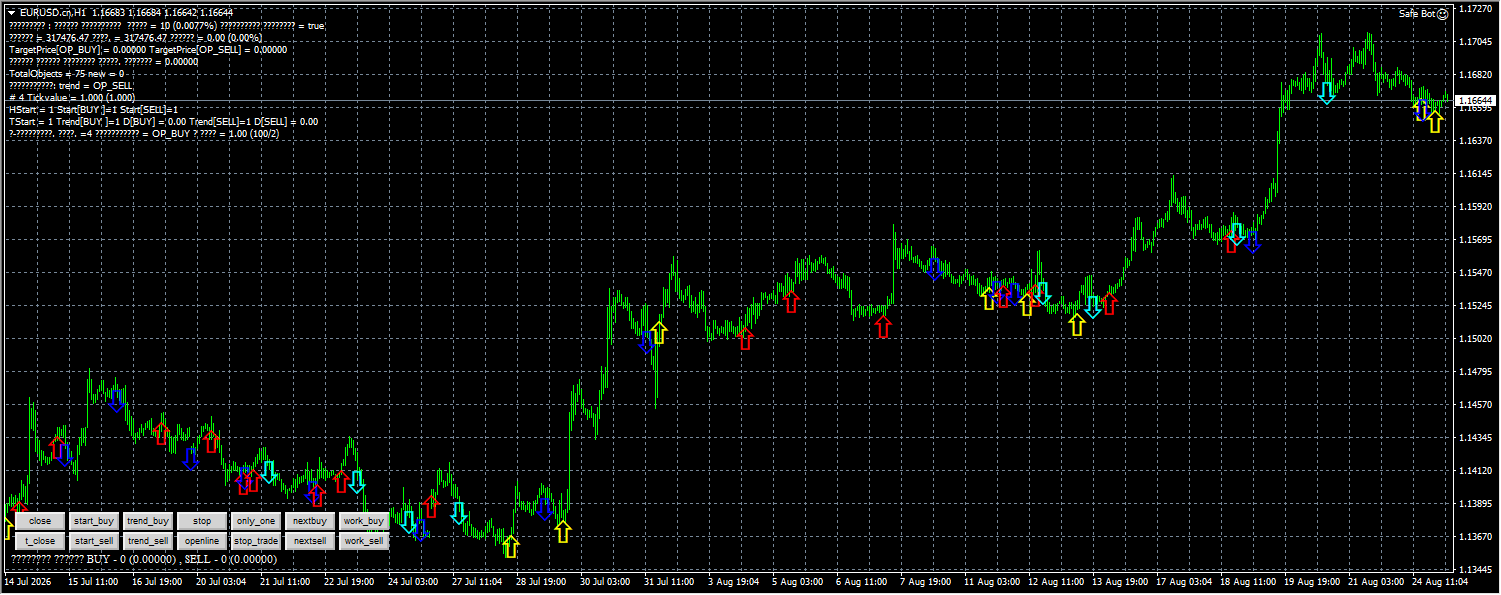
Task: Click the 30 Jul 03:00 time label
Action: tap(606, 581)
